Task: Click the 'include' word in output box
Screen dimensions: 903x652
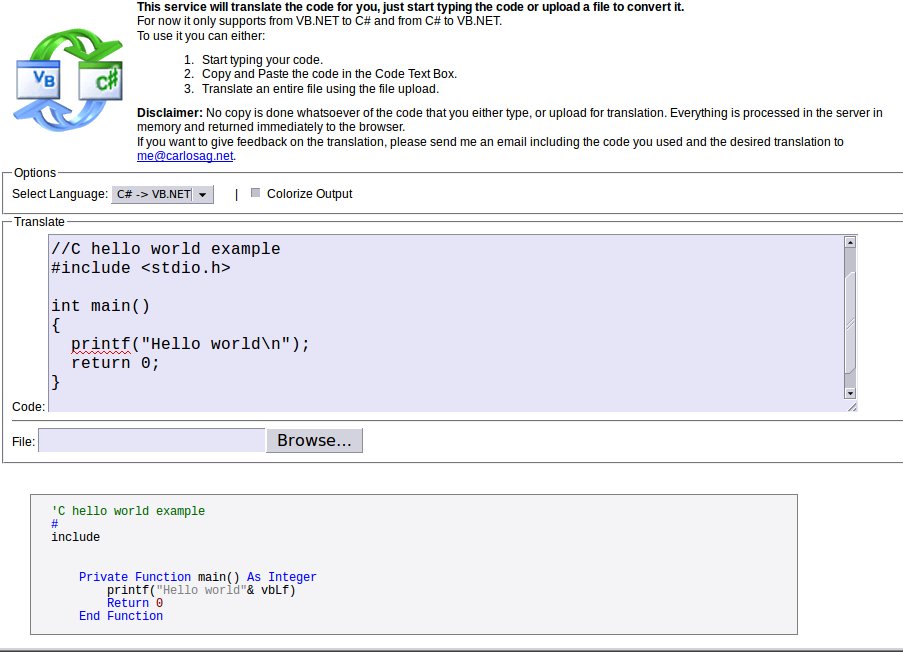Action: 75,537
